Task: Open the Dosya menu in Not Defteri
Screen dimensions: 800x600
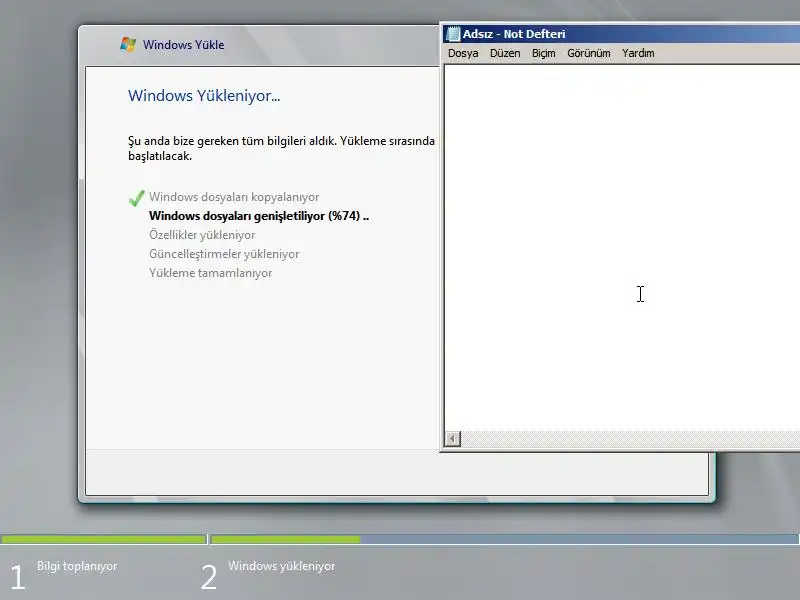Action: click(463, 53)
